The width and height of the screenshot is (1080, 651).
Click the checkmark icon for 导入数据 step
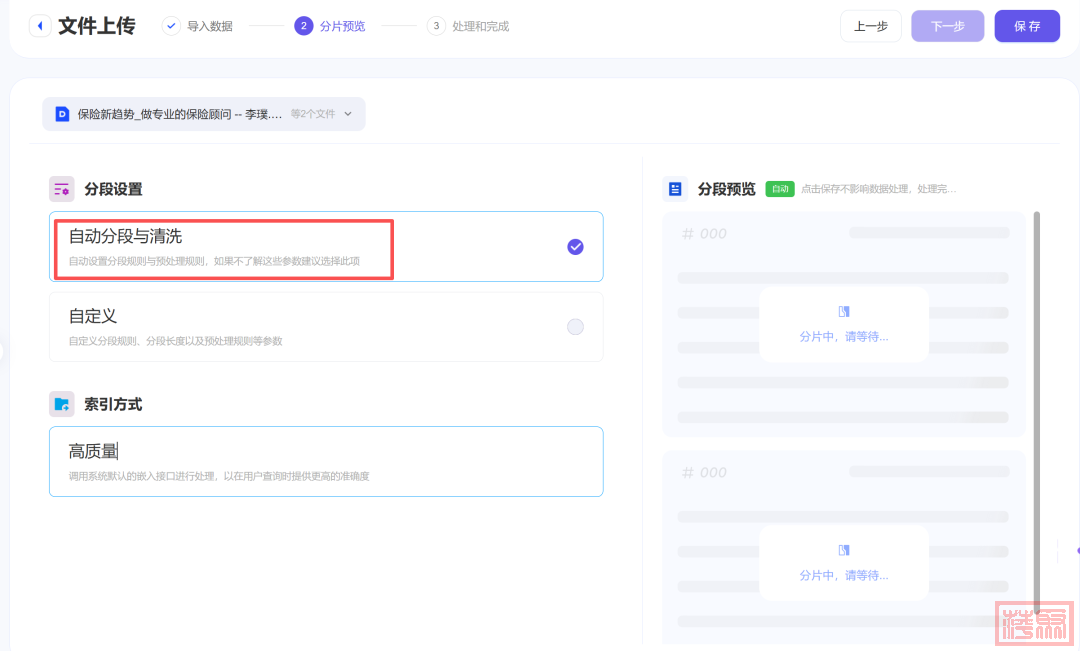click(171, 26)
